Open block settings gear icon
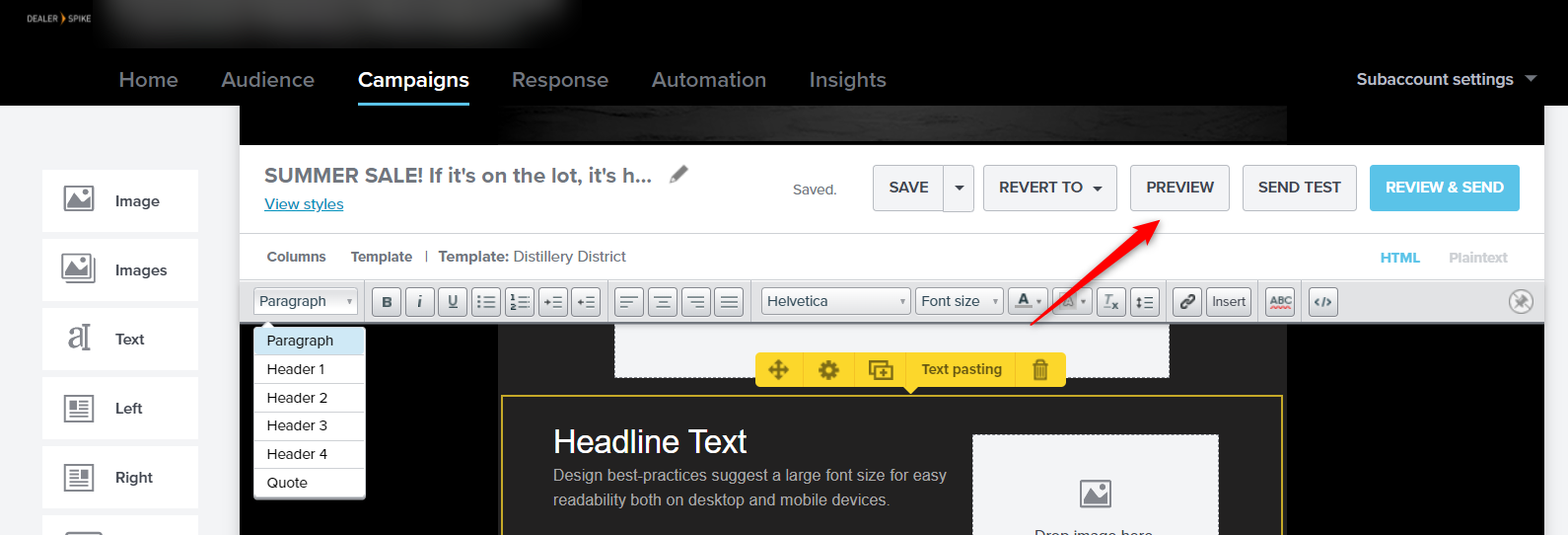 coord(828,370)
